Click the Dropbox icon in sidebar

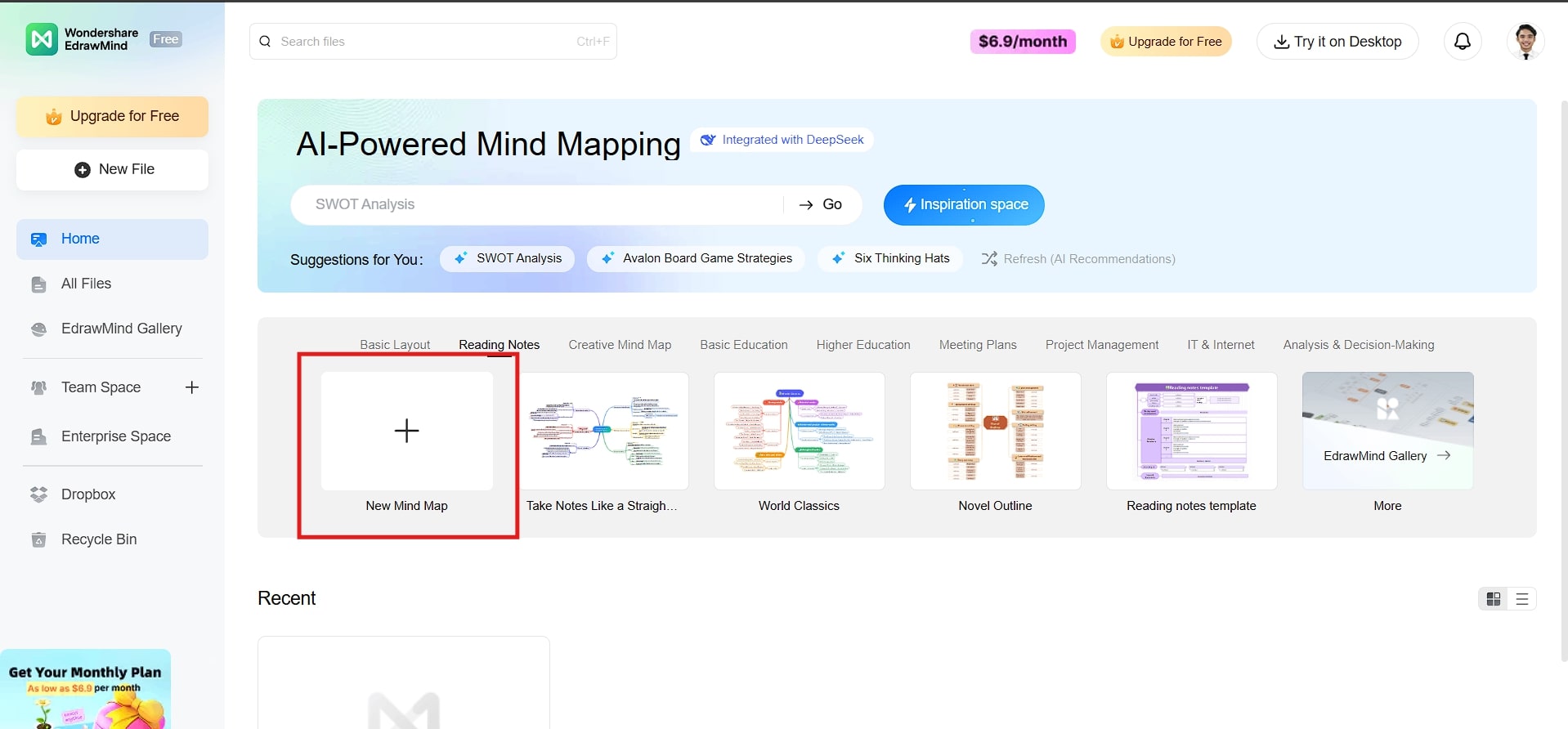[38, 494]
